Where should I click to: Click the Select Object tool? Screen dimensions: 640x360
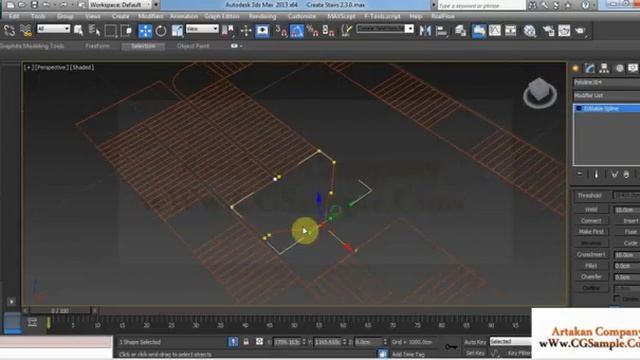click(x=78, y=31)
